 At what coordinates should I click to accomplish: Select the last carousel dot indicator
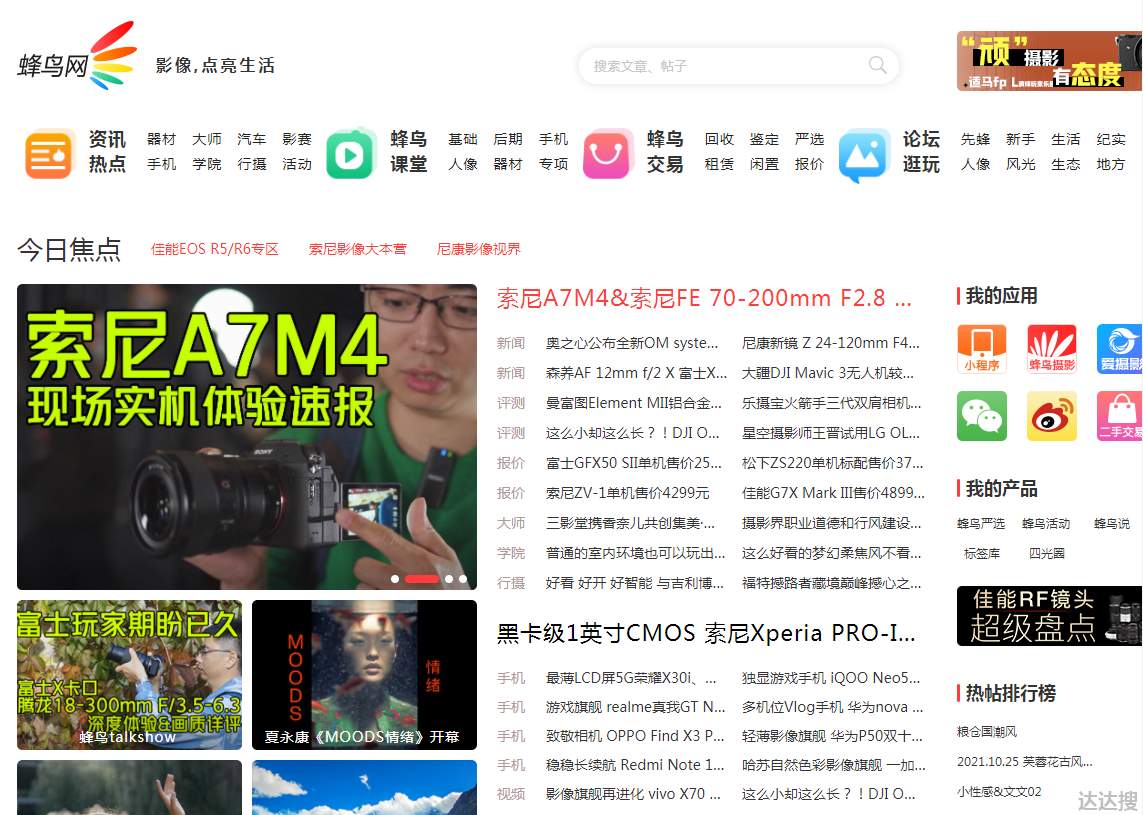(463, 579)
